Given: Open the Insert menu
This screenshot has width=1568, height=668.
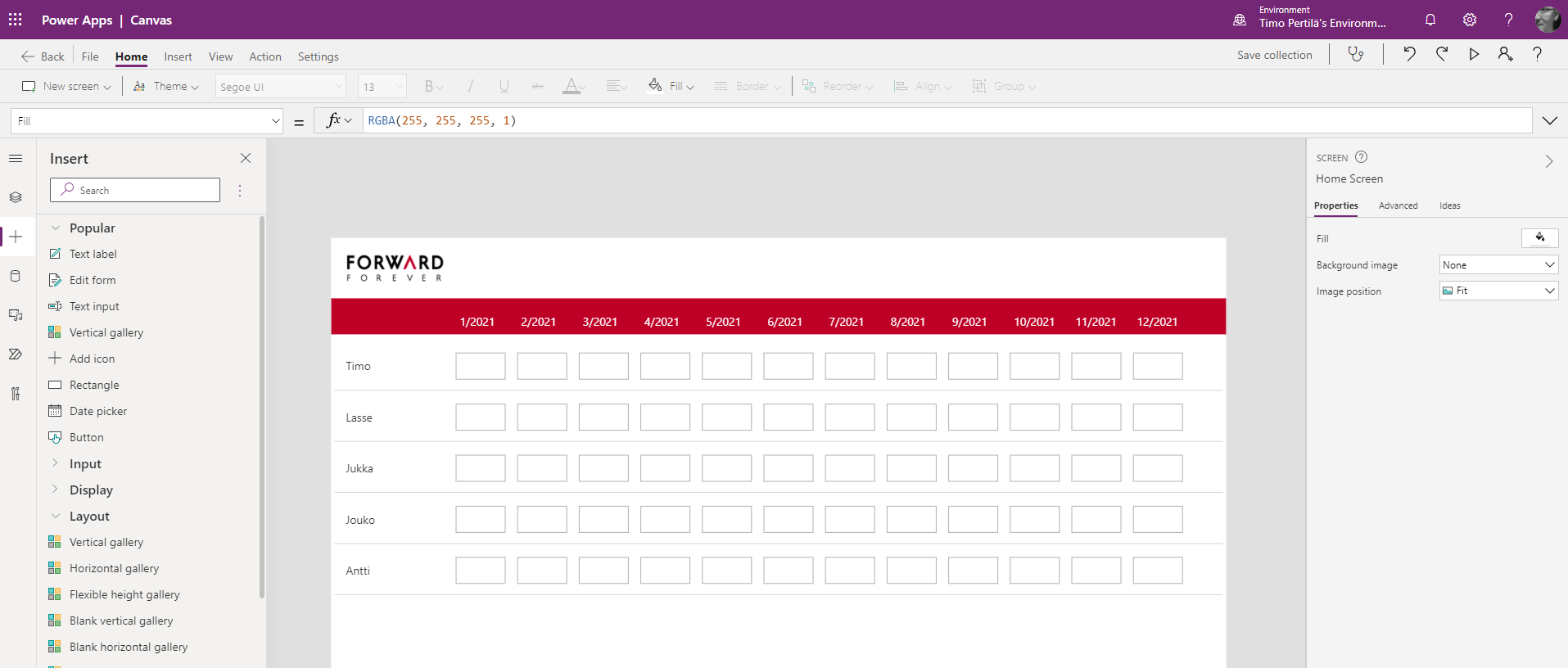Looking at the screenshot, I should click(178, 56).
